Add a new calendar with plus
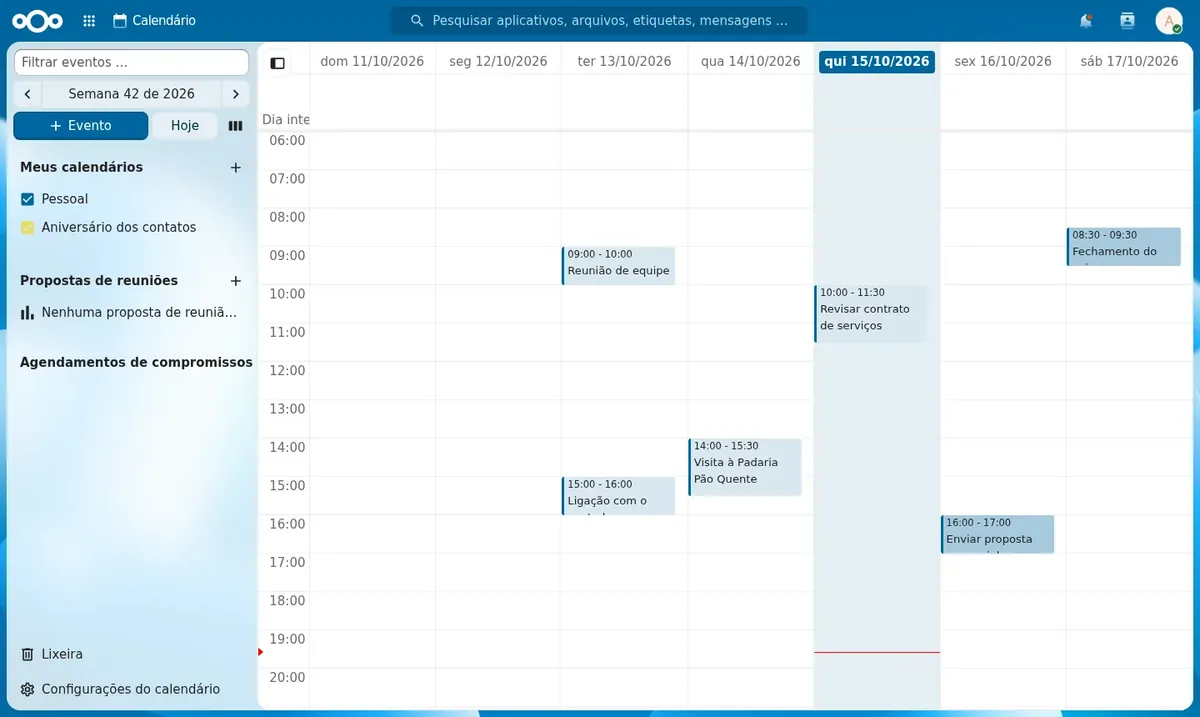Viewport: 1200px width, 717px height. click(236, 167)
